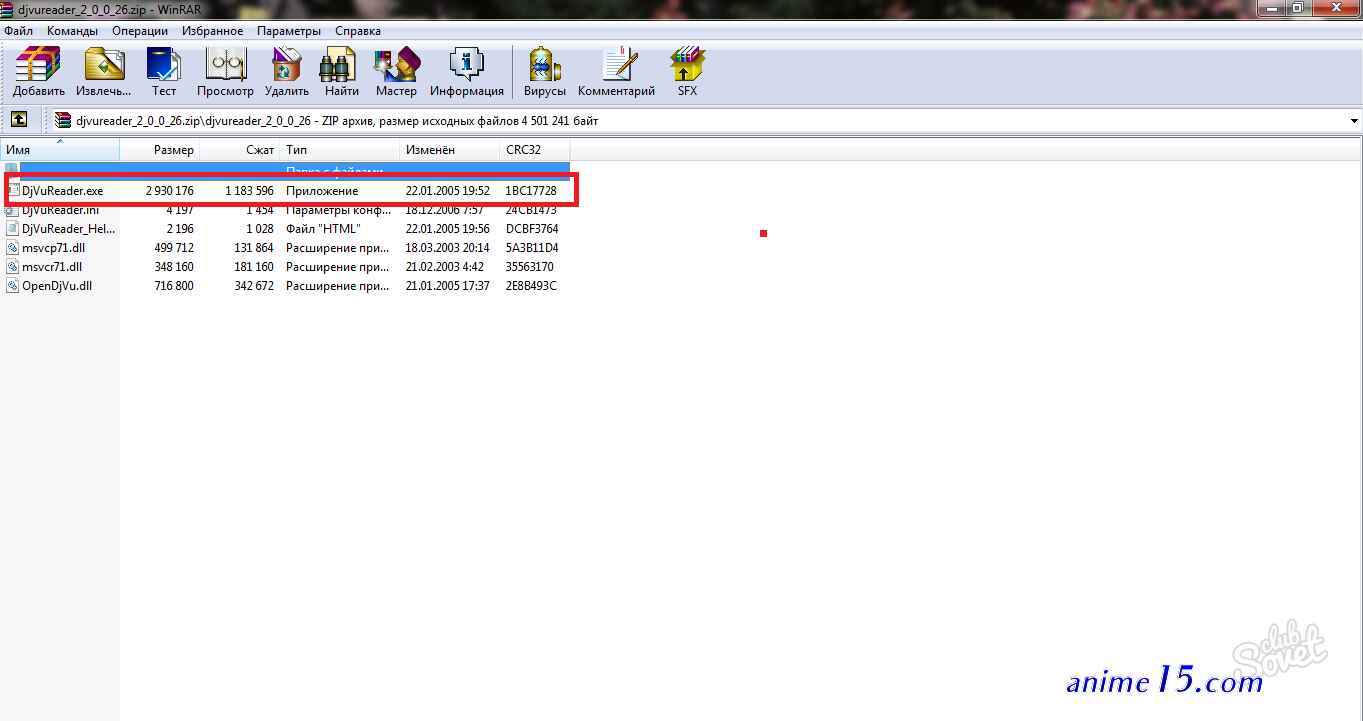
Task: Open the Избранное menu
Action: click(212, 31)
